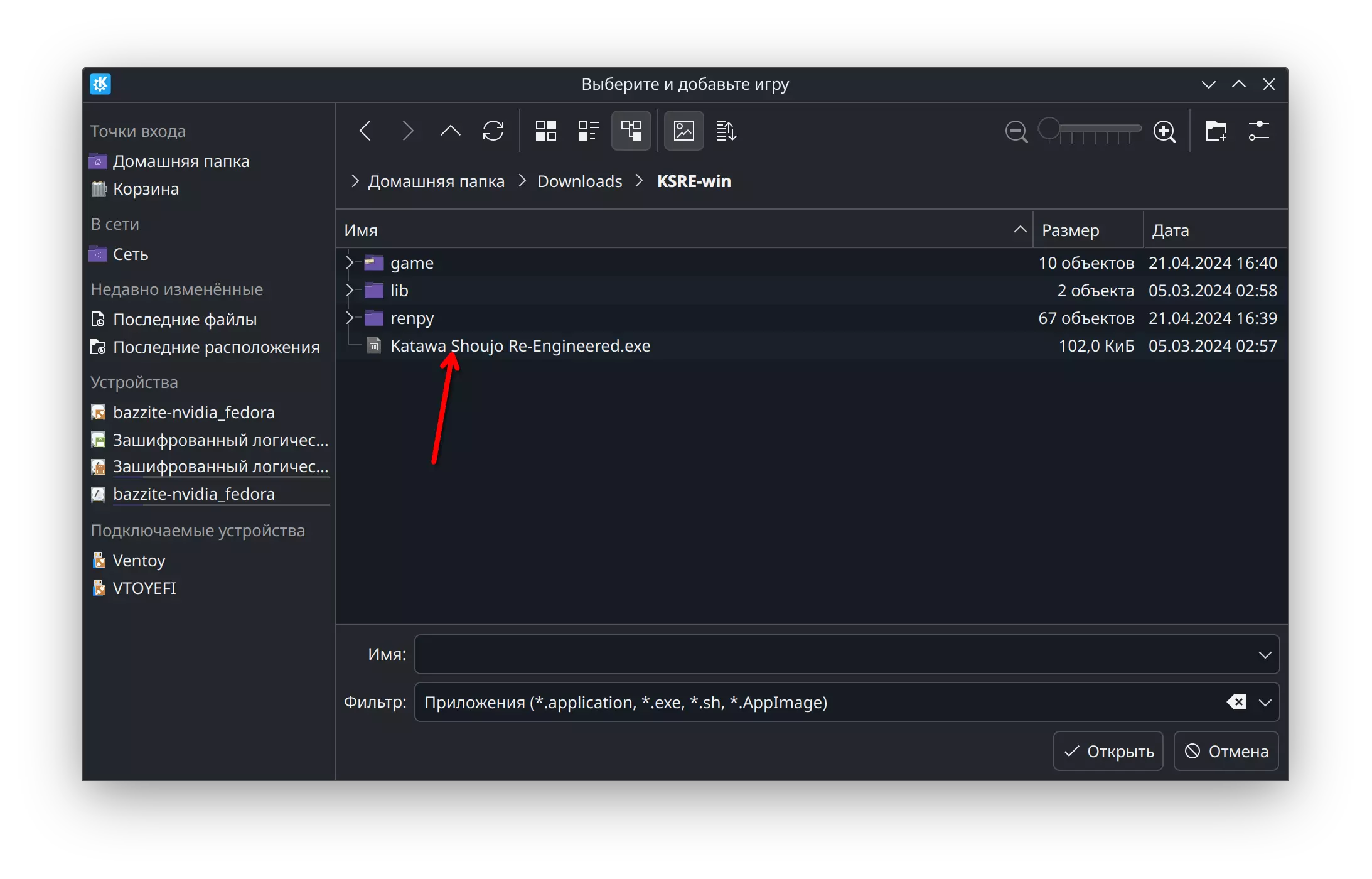Reload the current folder view
This screenshot has width=1372, height=879.
[x=493, y=131]
